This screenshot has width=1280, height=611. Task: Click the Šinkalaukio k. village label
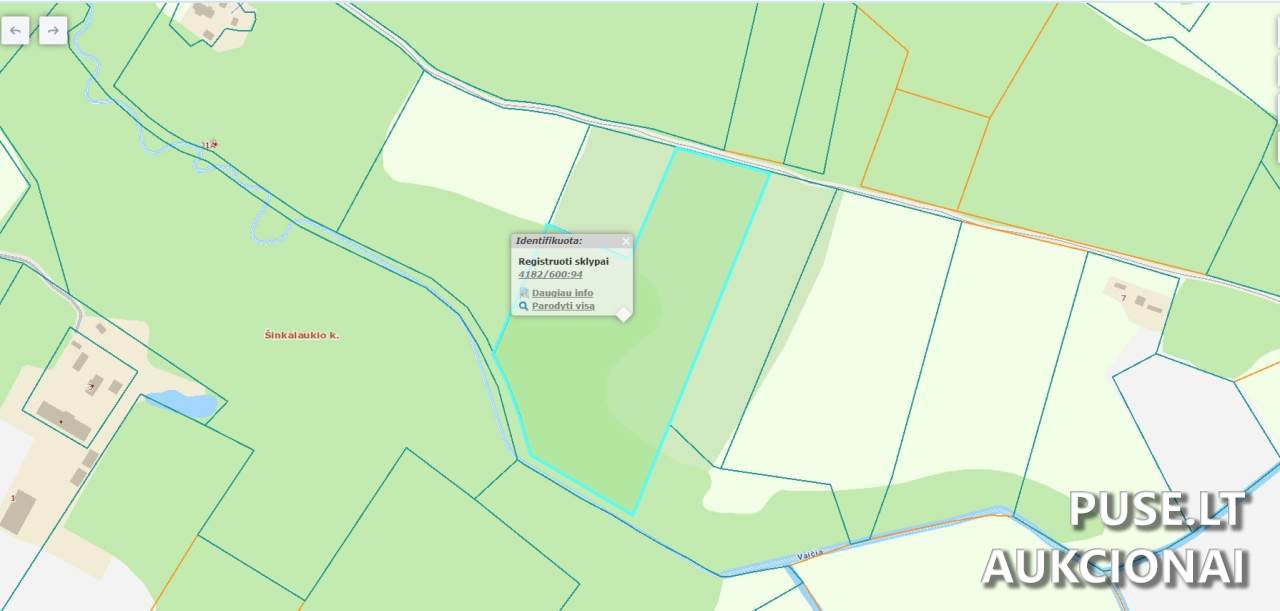click(301, 335)
